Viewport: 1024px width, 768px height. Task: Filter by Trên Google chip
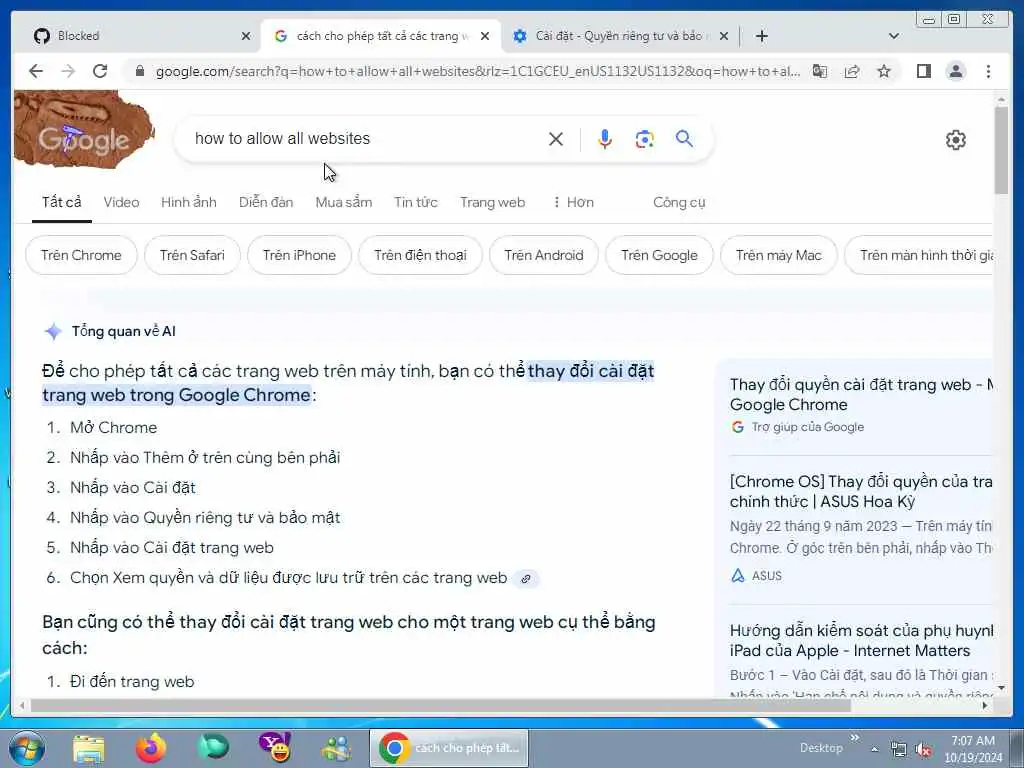click(x=659, y=255)
